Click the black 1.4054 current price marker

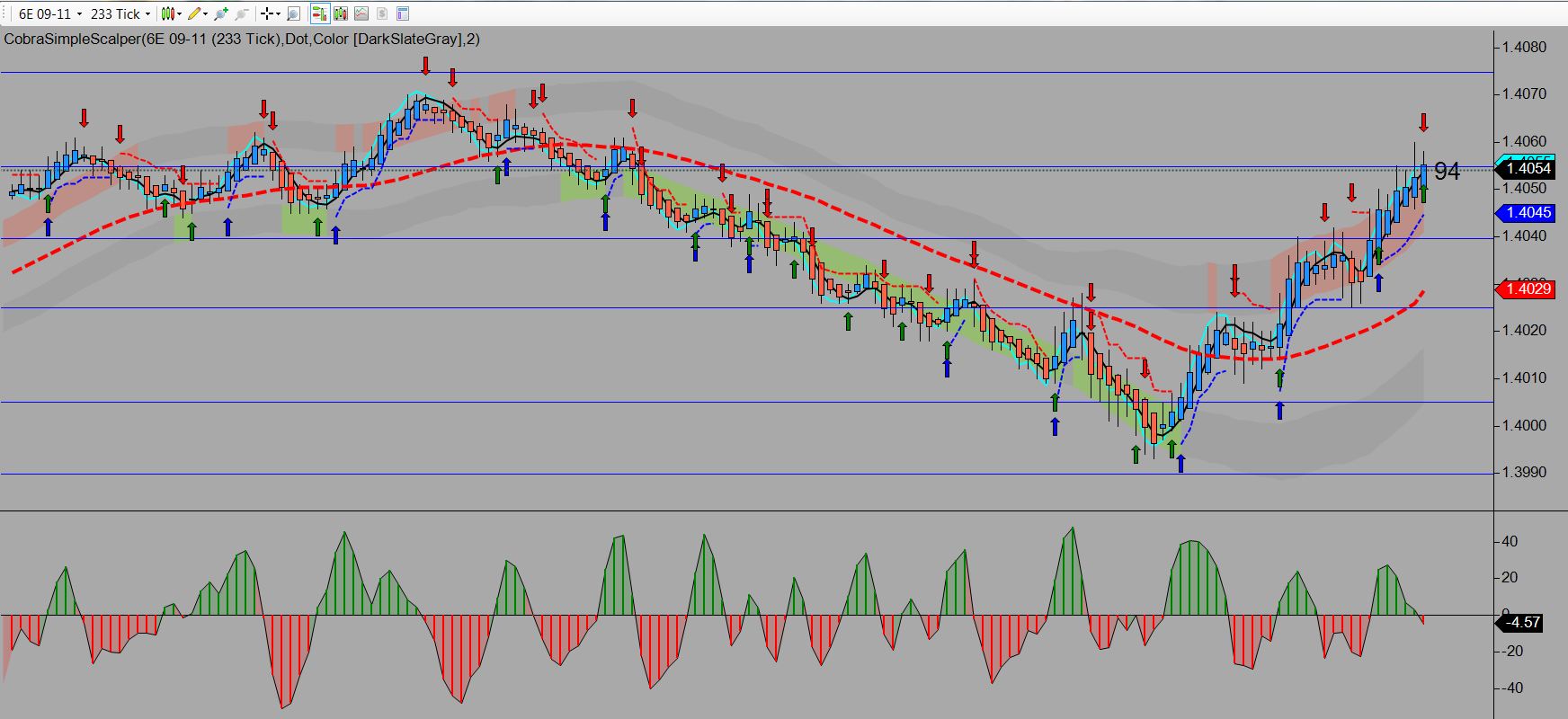[1524, 169]
